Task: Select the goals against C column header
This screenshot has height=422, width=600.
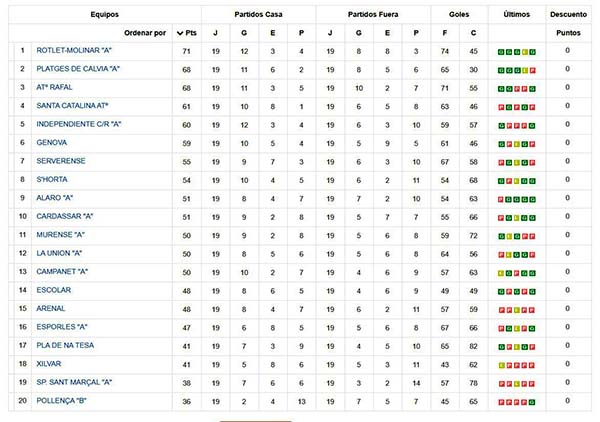Action: pos(473,33)
